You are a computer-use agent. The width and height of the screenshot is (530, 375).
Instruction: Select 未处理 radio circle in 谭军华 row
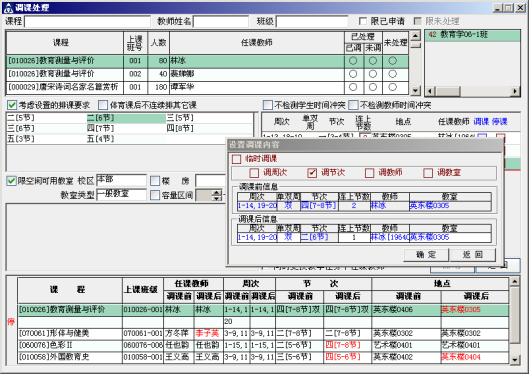point(392,87)
